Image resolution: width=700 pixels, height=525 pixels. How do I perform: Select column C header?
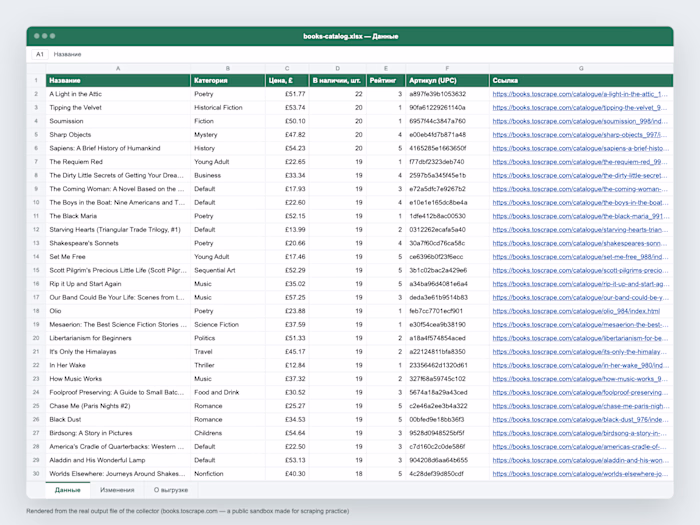pyautogui.click(x=287, y=68)
